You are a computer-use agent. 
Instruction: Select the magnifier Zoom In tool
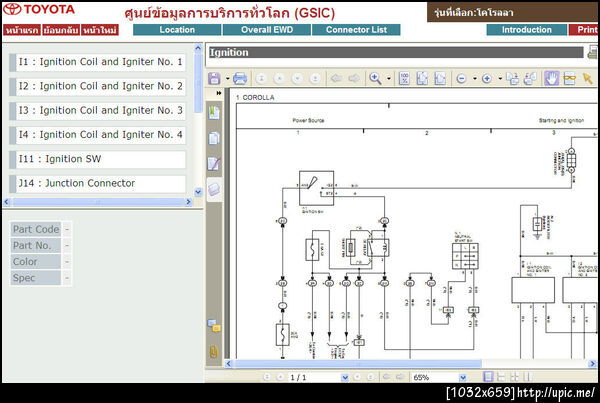pyautogui.click(x=375, y=78)
